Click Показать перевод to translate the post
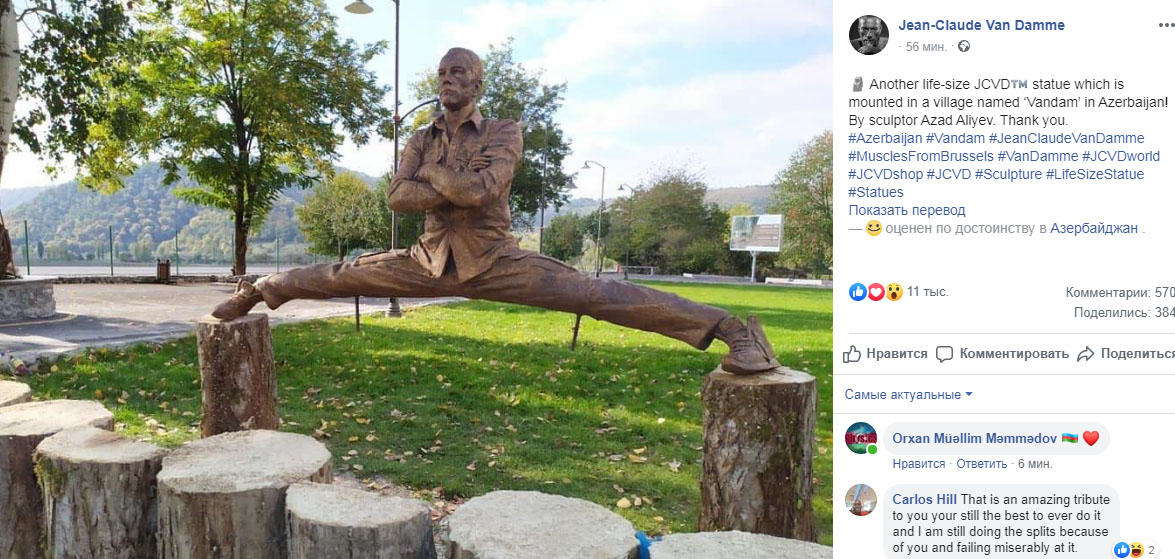This screenshot has height=559, width=1175. pyautogui.click(x=907, y=211)
